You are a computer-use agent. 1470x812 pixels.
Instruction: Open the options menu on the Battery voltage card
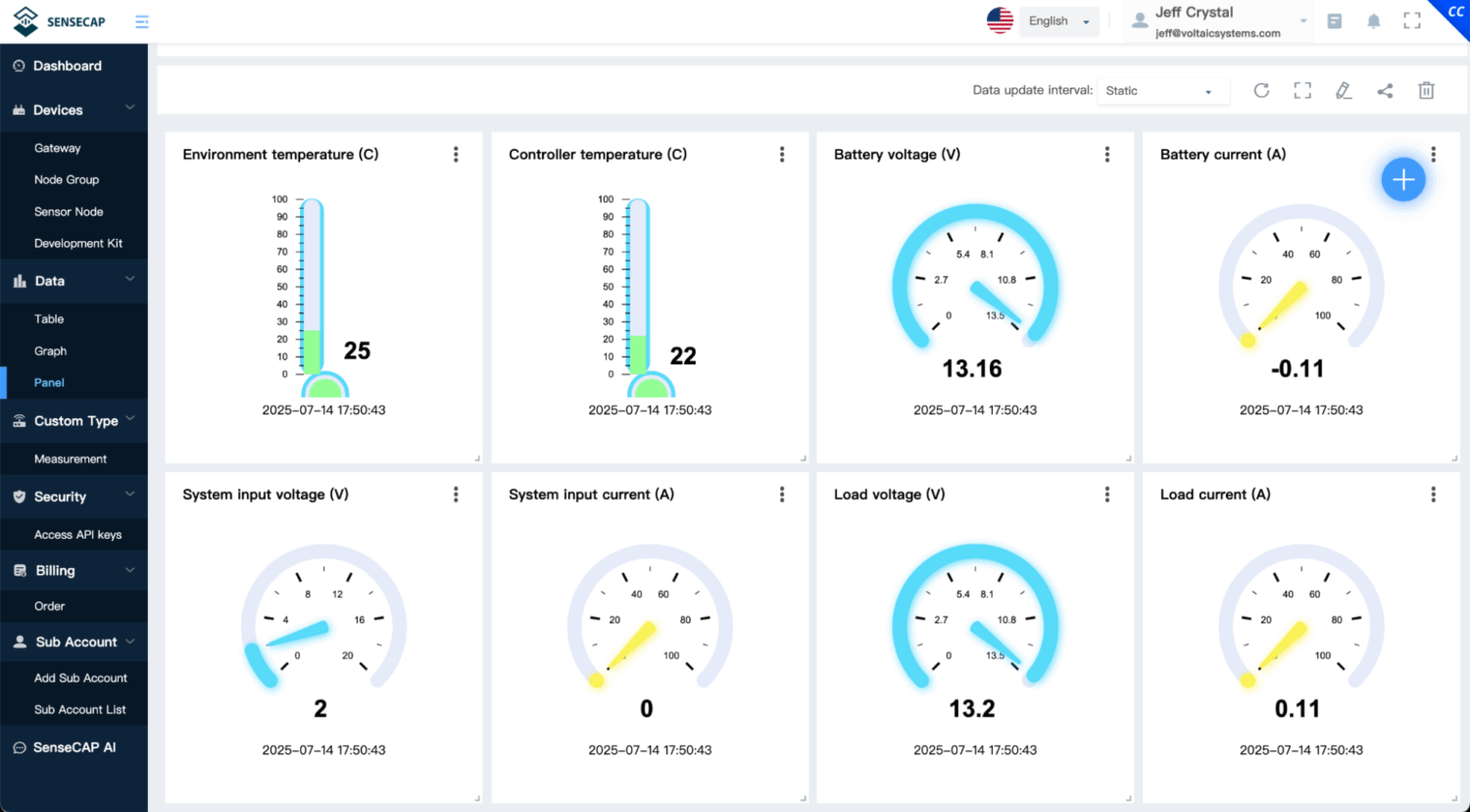[1106, 154]
